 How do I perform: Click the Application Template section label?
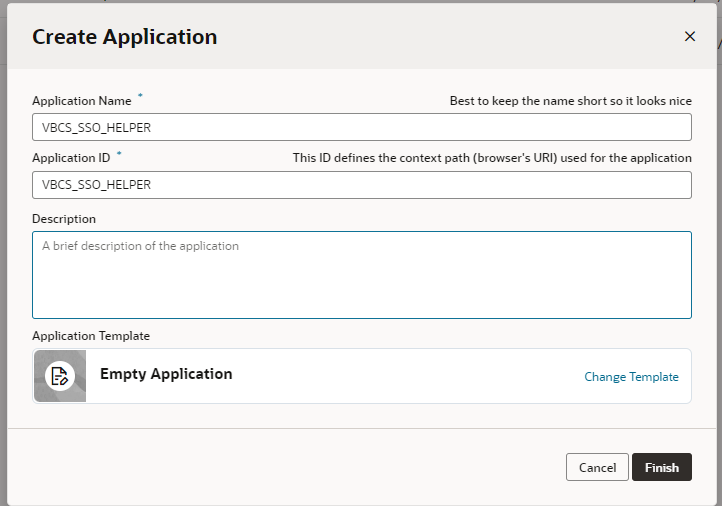91,336
